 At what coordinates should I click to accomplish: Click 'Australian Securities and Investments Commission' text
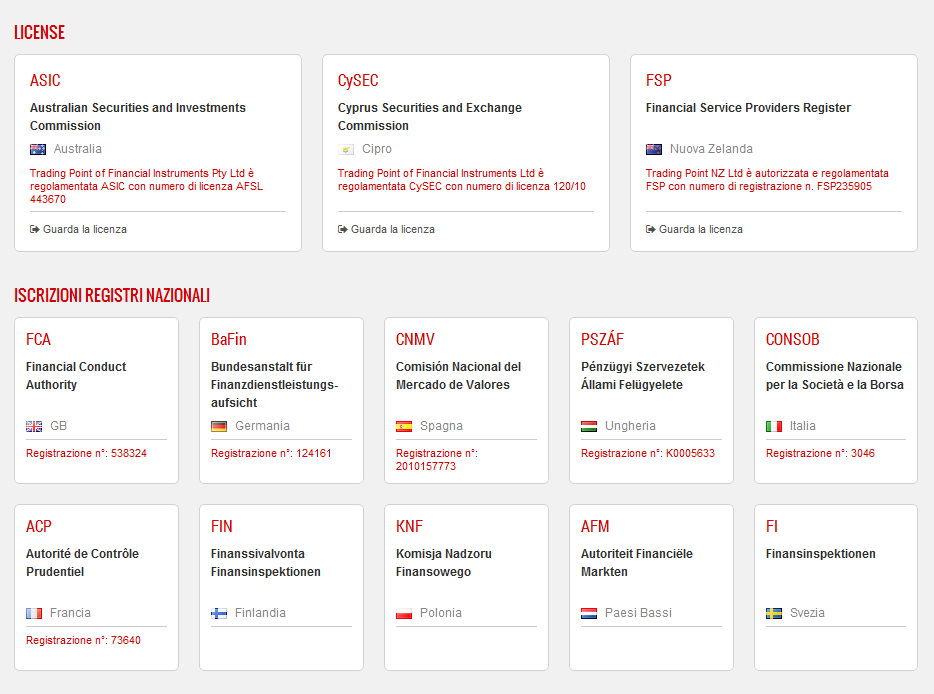click(x=138, y=117)
